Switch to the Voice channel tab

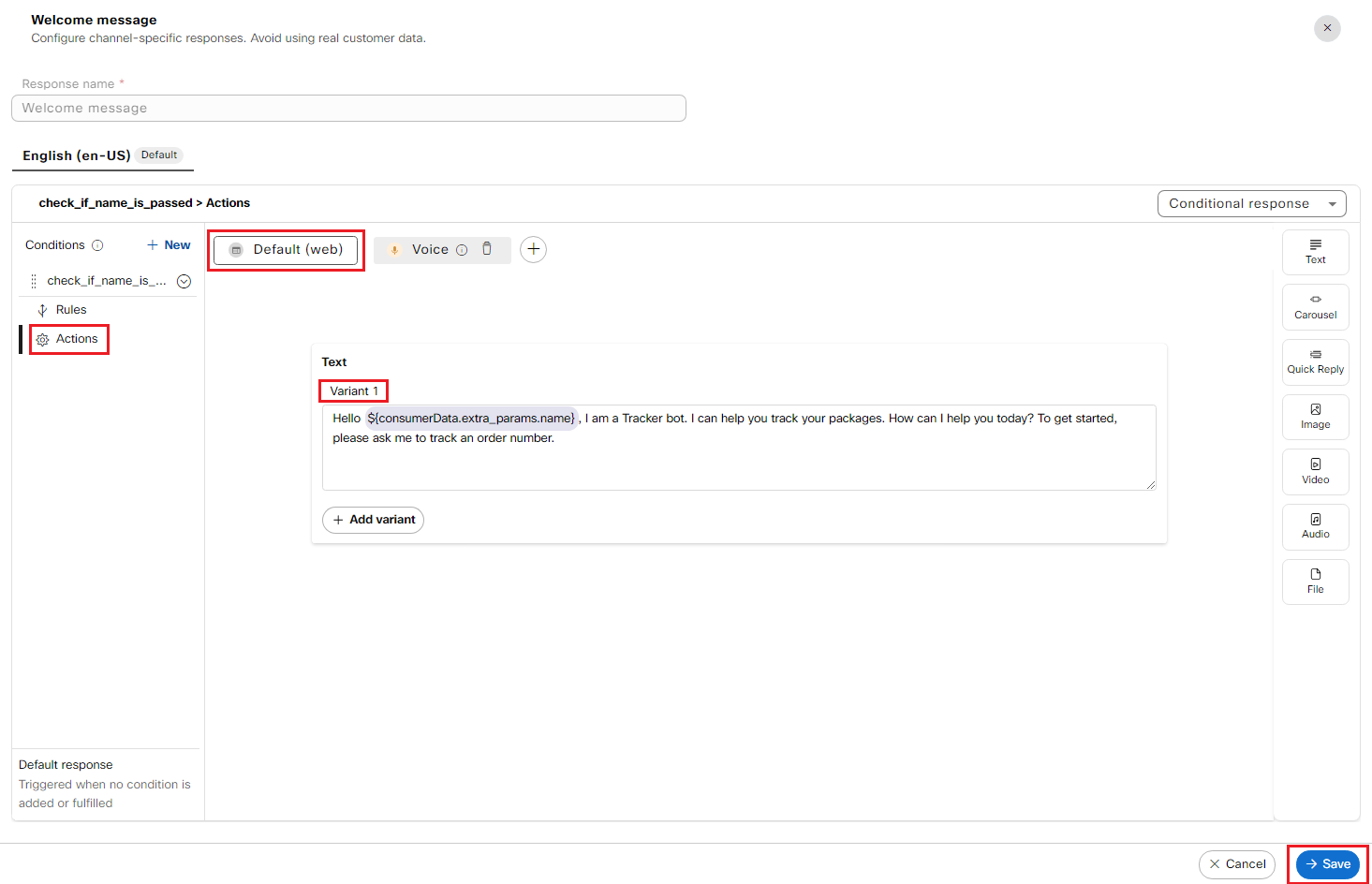[429, 250]
